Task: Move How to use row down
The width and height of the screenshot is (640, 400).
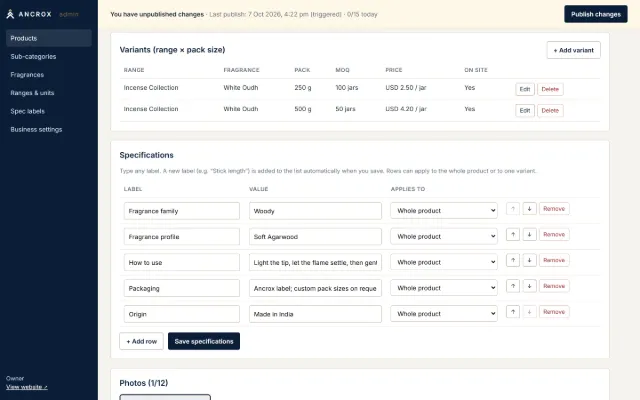Action: coord(529,260)
